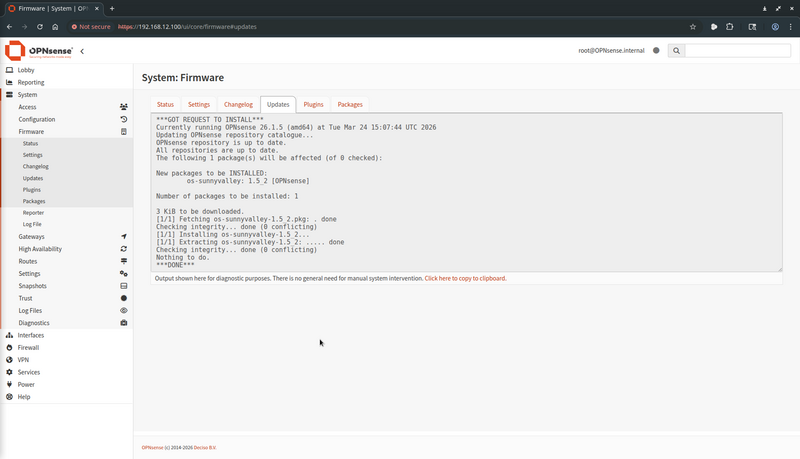The width and height of the screenshot is (800, 459).
Task: Switch to the Status tab
Action: pyautogui.click(x=165, y=105)
